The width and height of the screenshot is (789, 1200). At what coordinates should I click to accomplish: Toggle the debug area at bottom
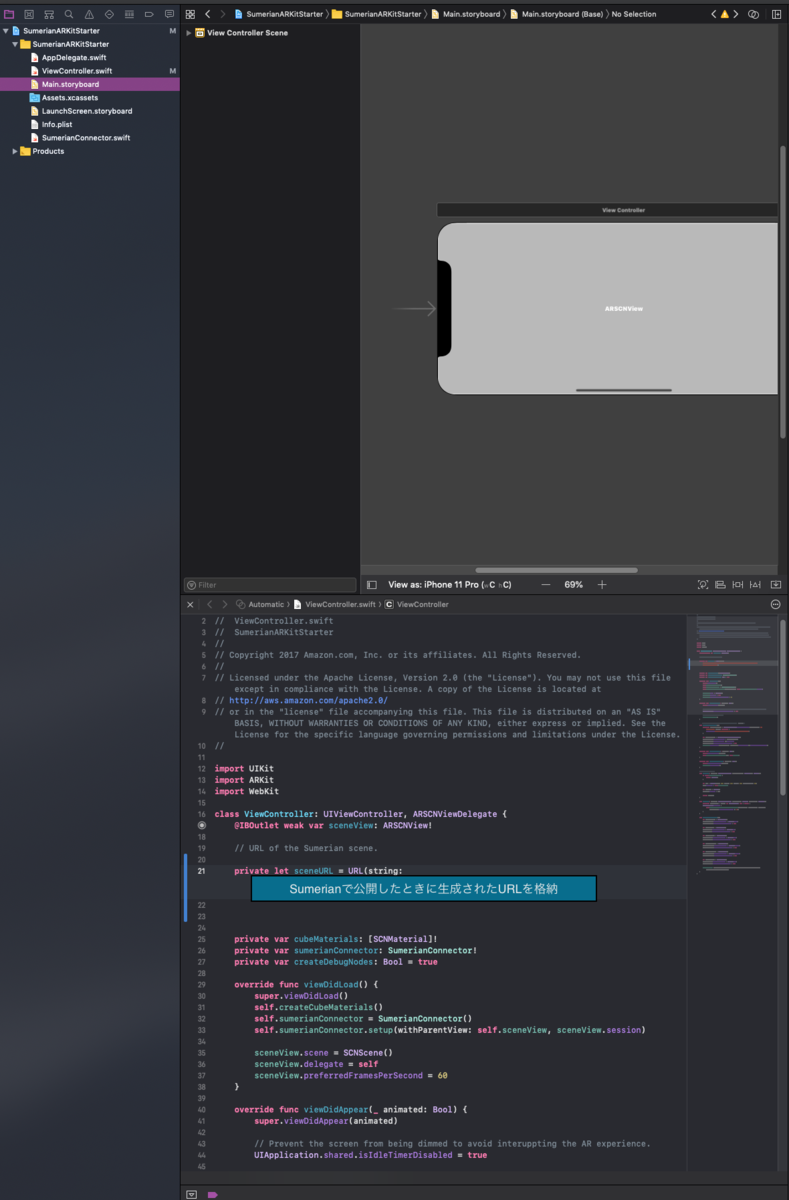coord(192,1194)
